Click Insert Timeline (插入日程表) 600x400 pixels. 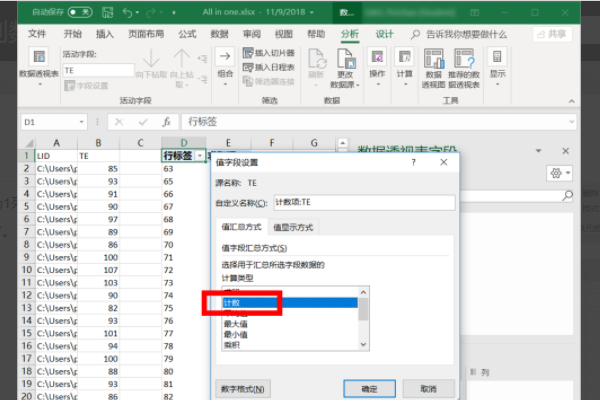click(268, 67)
